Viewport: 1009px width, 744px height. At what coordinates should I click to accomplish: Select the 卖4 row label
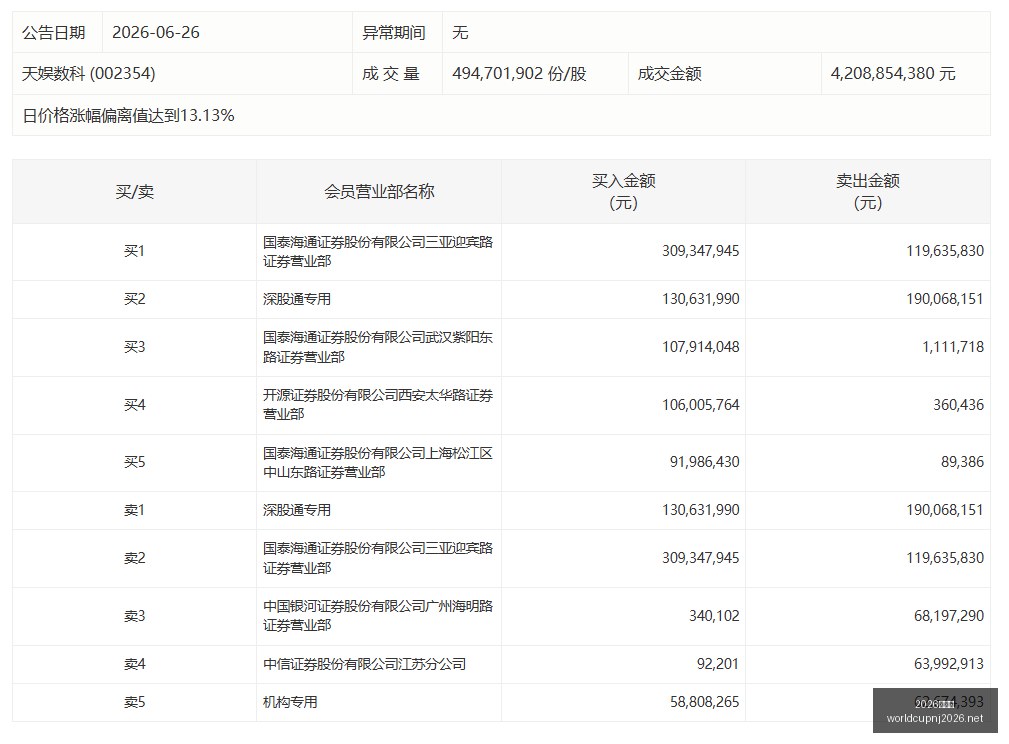(x=134, y=664)
